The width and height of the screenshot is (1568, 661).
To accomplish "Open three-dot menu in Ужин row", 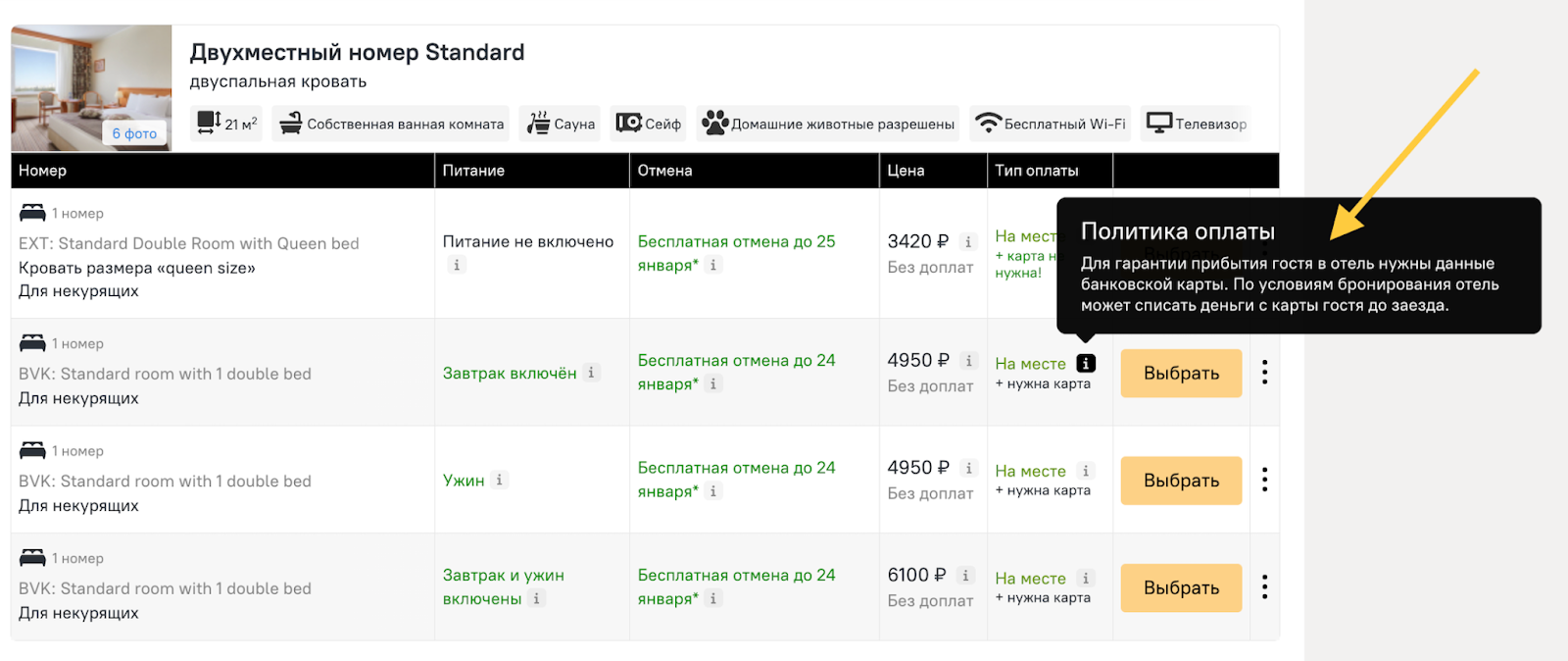I will 1265,480.
